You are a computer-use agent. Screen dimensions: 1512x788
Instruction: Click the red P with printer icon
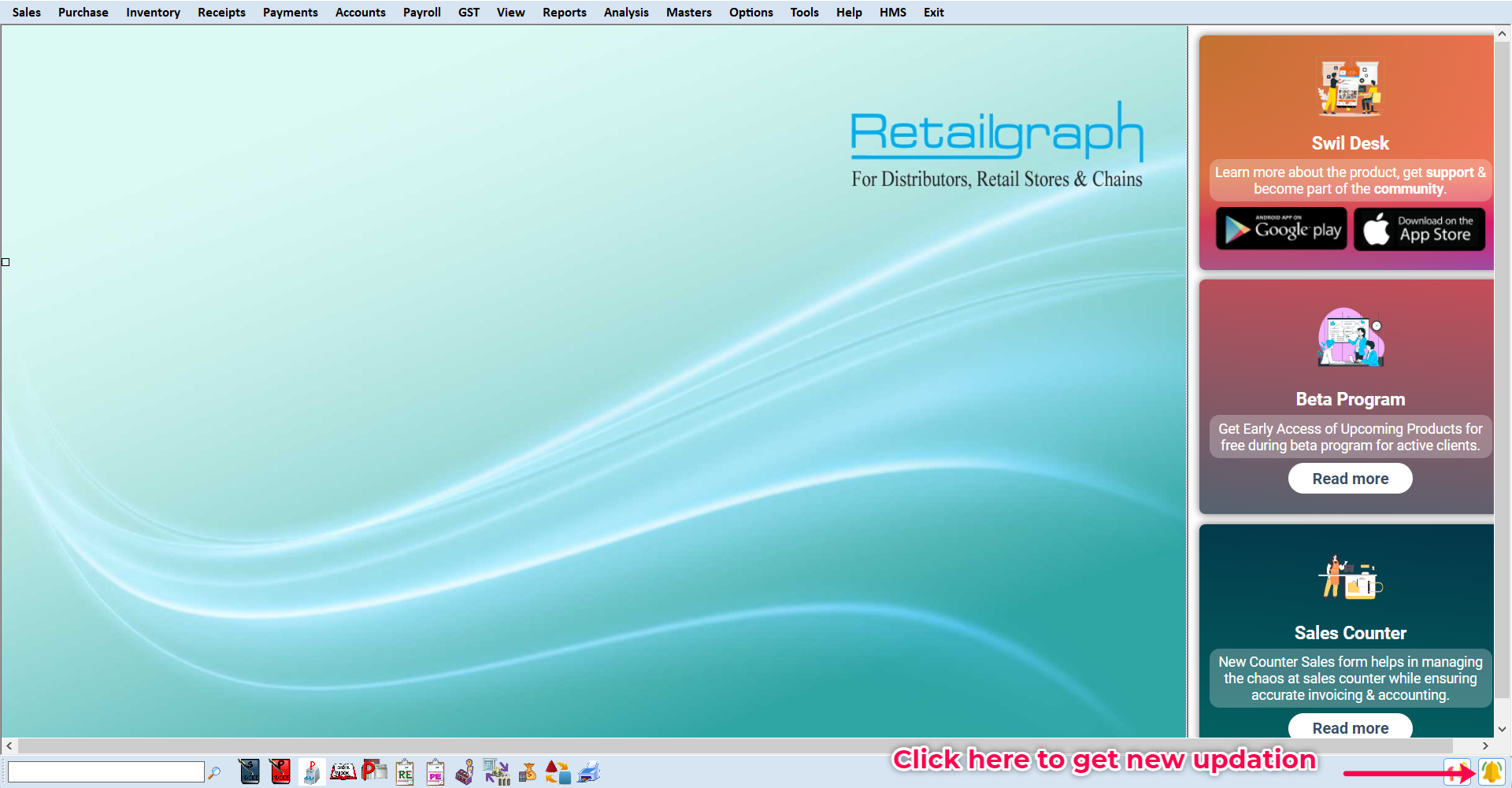click(374, 771)
